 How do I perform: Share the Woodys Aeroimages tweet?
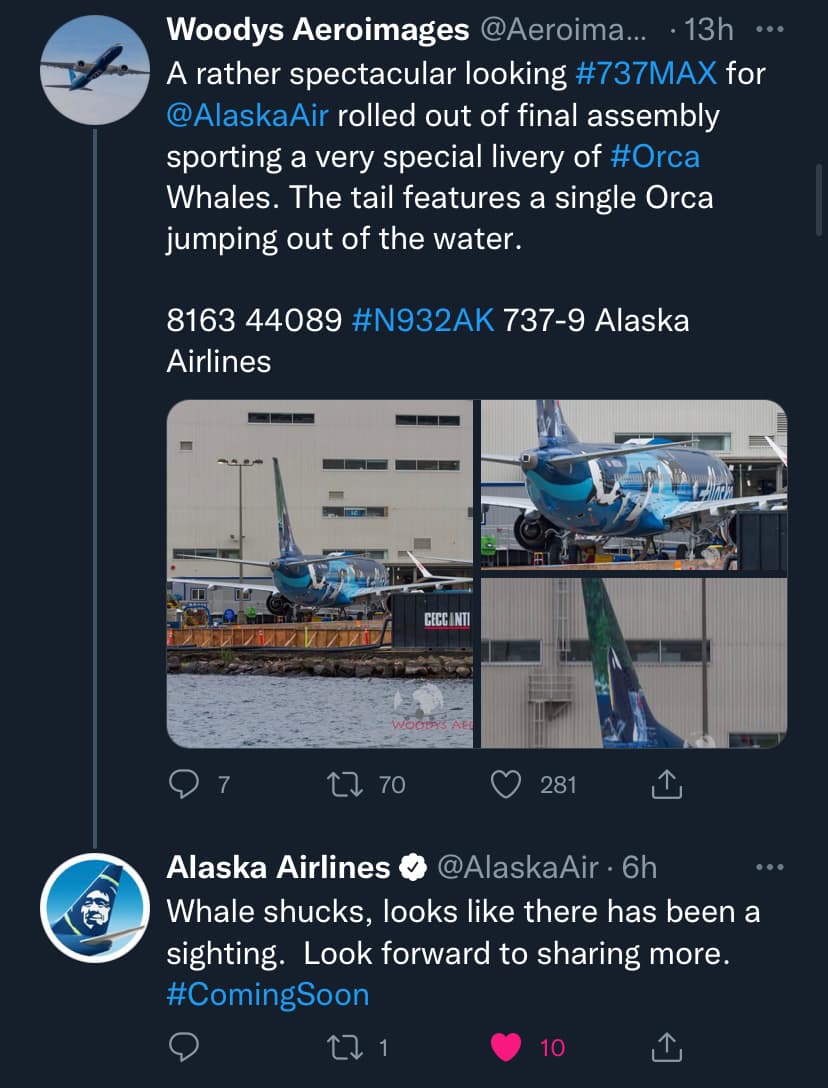(666, 785)
